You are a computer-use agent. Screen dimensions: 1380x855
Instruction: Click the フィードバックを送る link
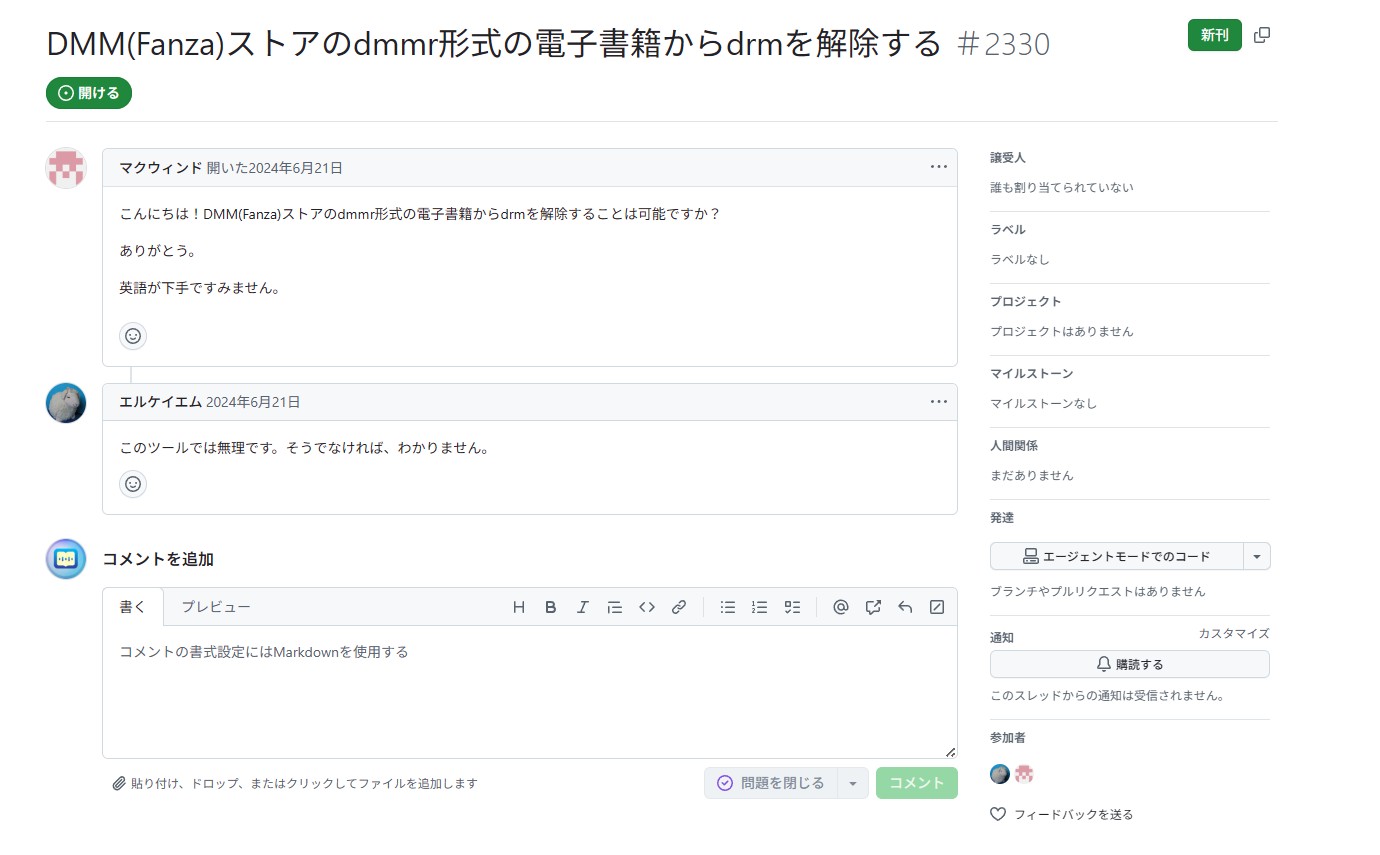click(1073, 814)
